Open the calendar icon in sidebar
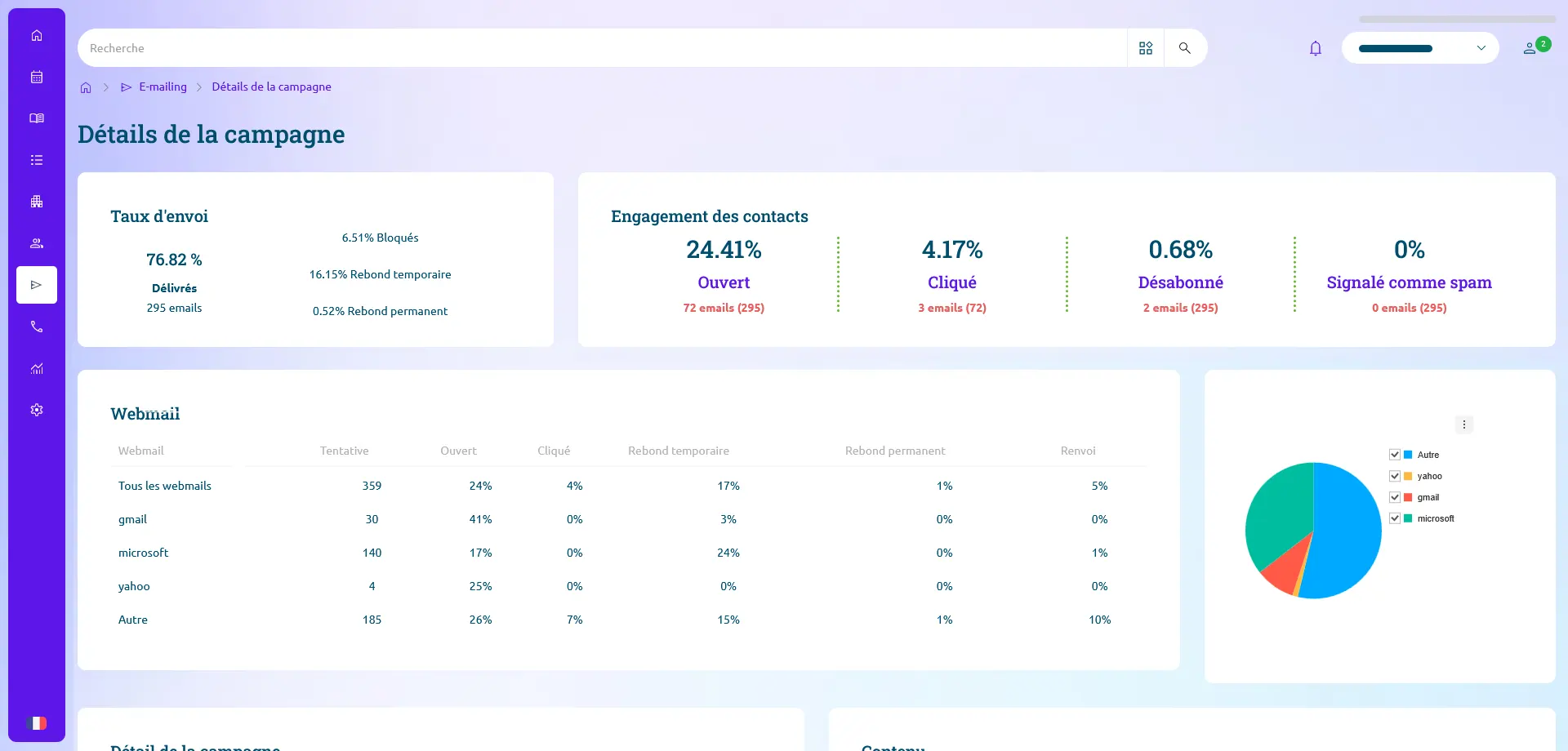 click(x=37, y=77)
